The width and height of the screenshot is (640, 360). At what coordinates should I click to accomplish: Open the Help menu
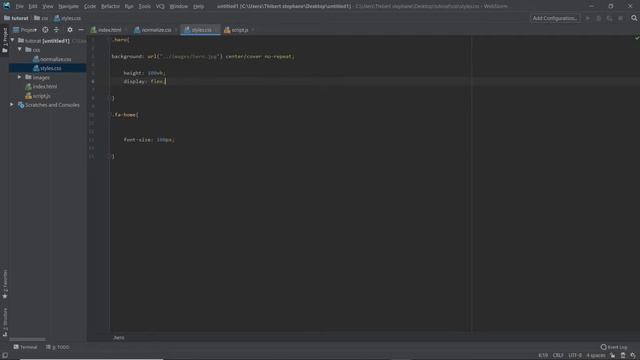(198, 6)
